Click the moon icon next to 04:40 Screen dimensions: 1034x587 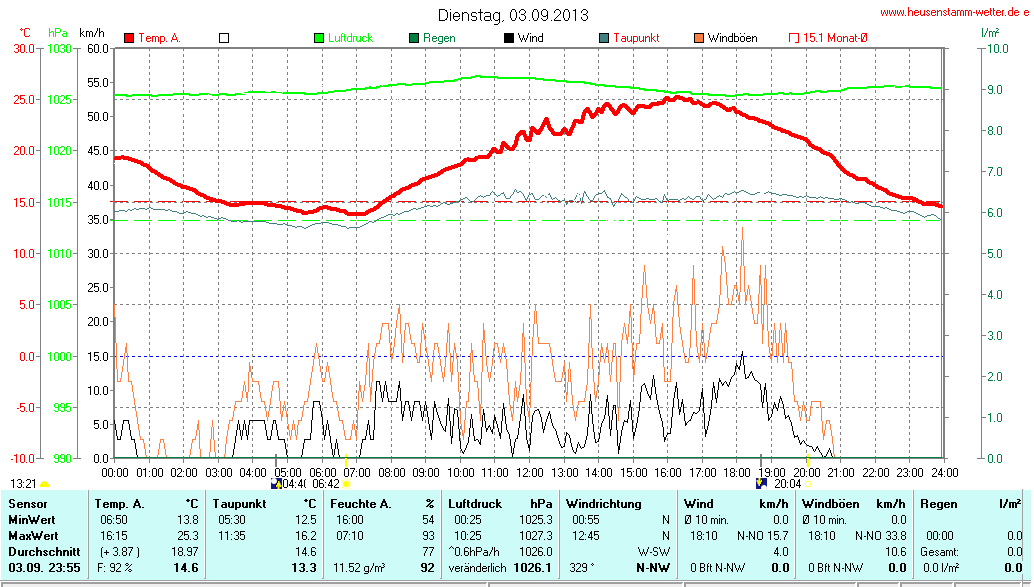click(276, 483)
